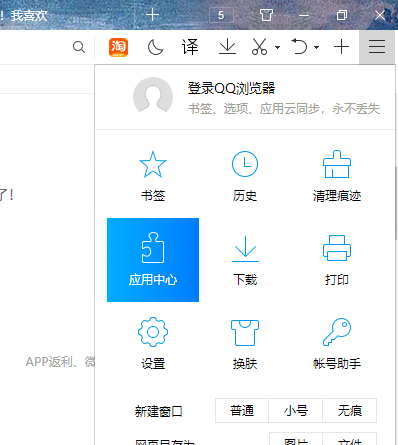Image resolution: width=398 pixels, height=445 pixels.
Task: Open a 小号 alternate account window
Action: (296, 410)
